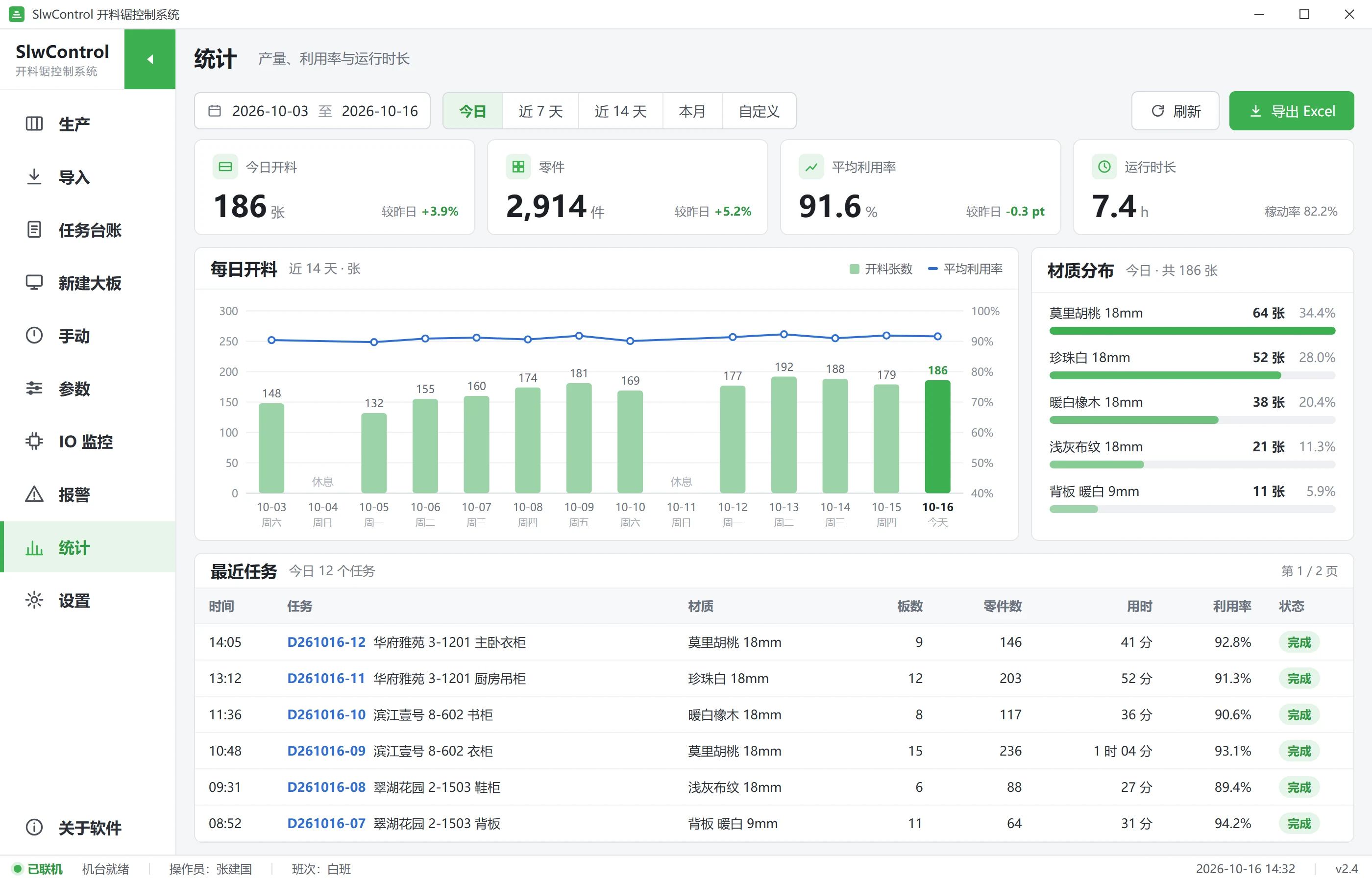Viewport: 1372px width, 882px height.
Task: Click the 今日开料 card icon
Action: click(225, 167)
